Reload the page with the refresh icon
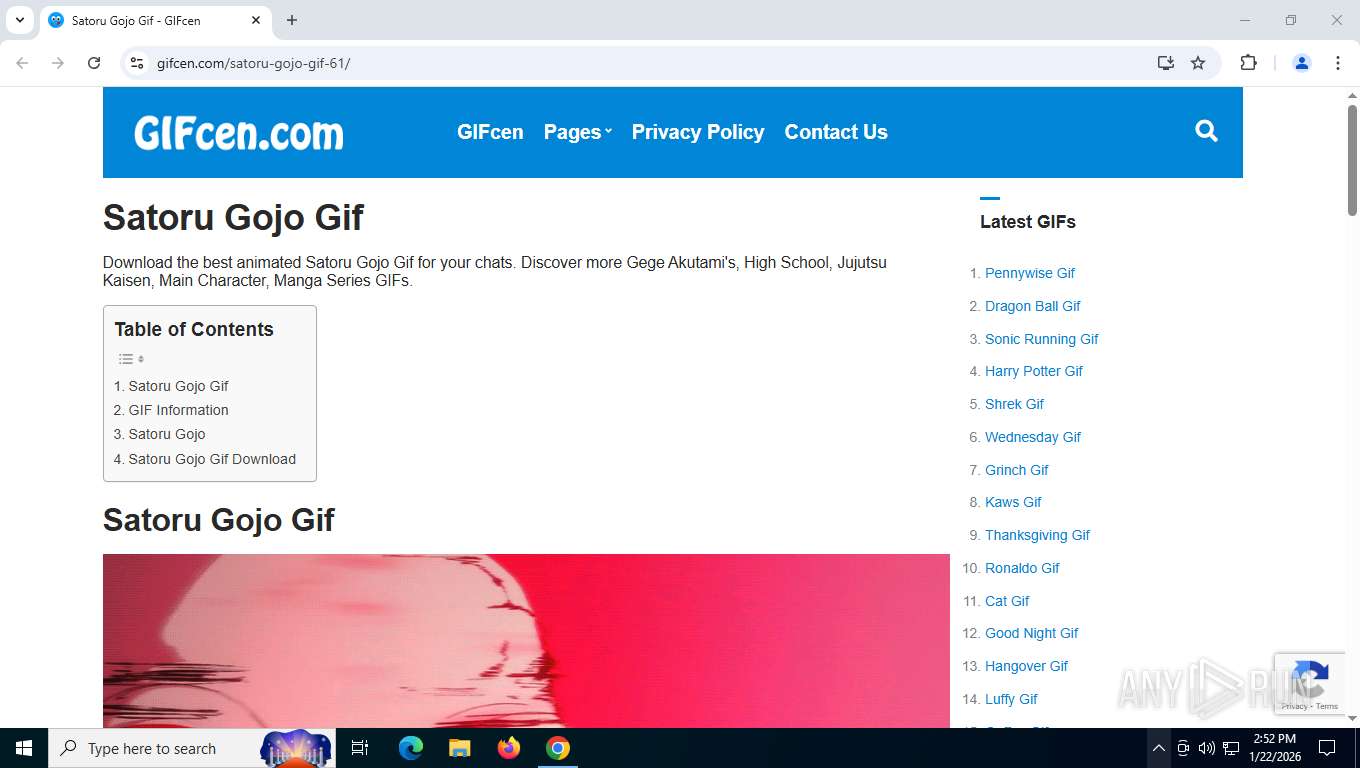The height and width of the screenshot is (768, 1360). 94,63
